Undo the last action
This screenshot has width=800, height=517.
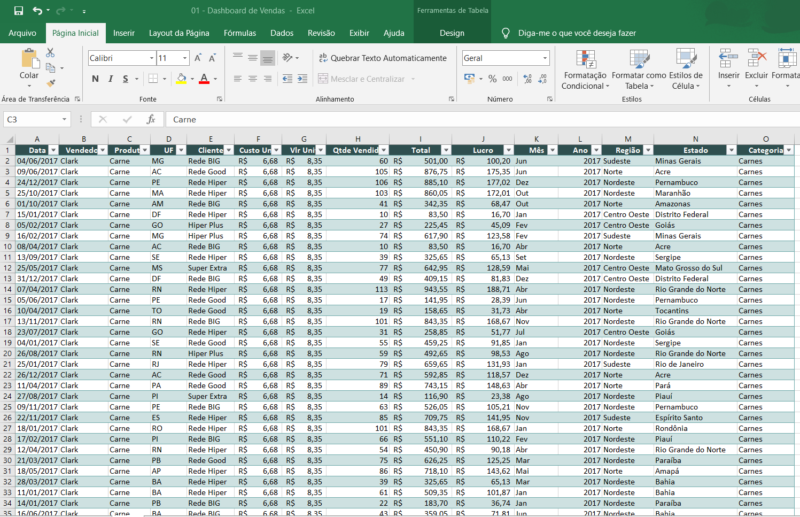[x=37, y=10]
